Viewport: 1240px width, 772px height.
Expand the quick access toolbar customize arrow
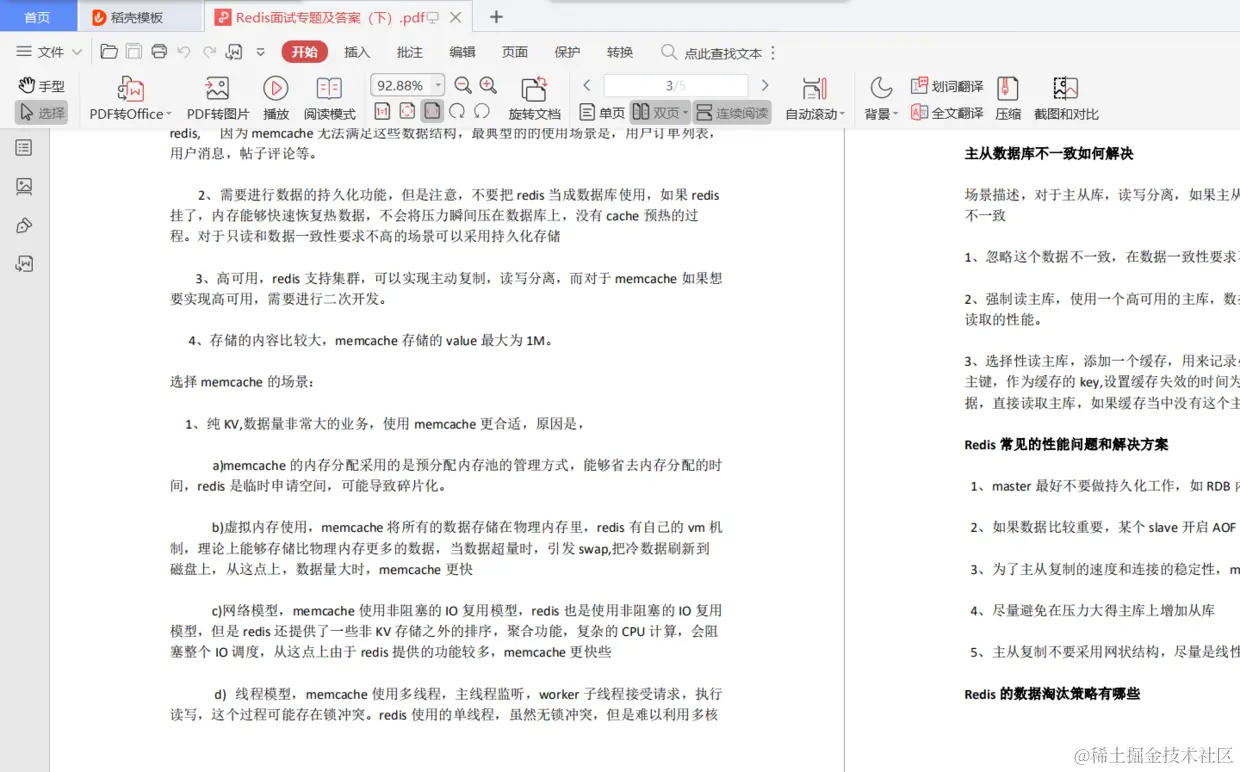(261, 52)
